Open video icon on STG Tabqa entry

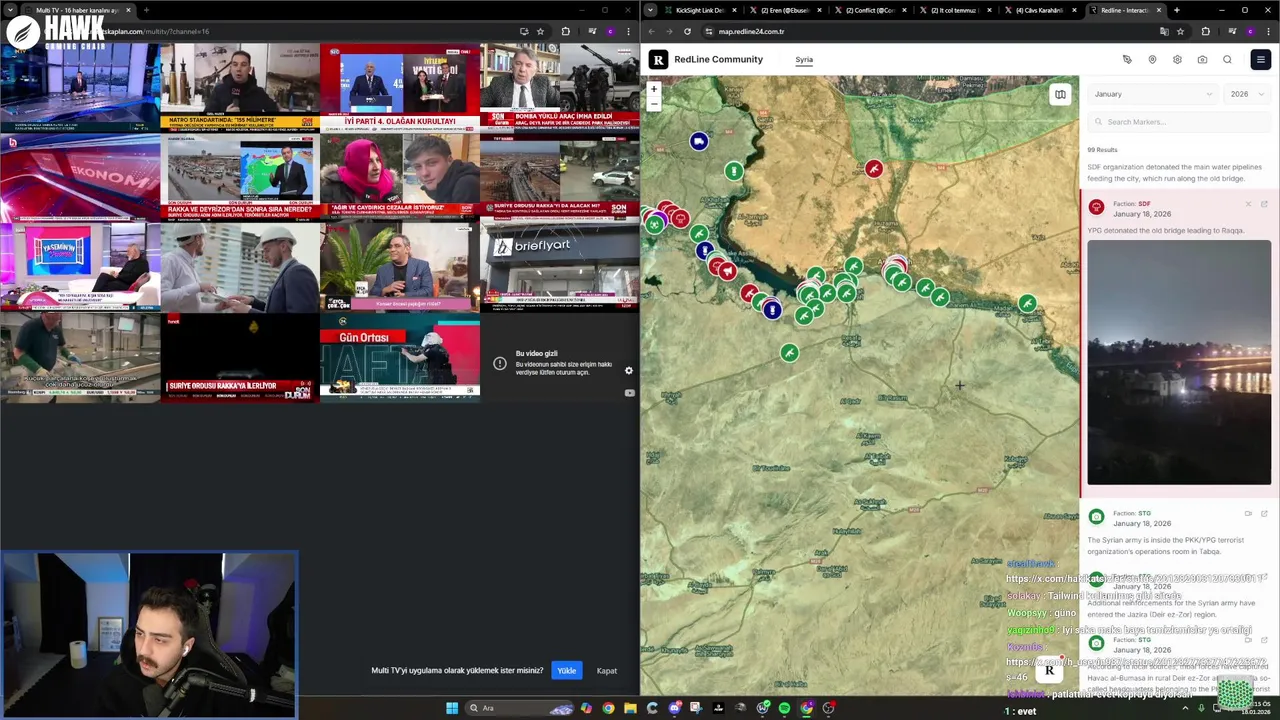click(1248, 514)
